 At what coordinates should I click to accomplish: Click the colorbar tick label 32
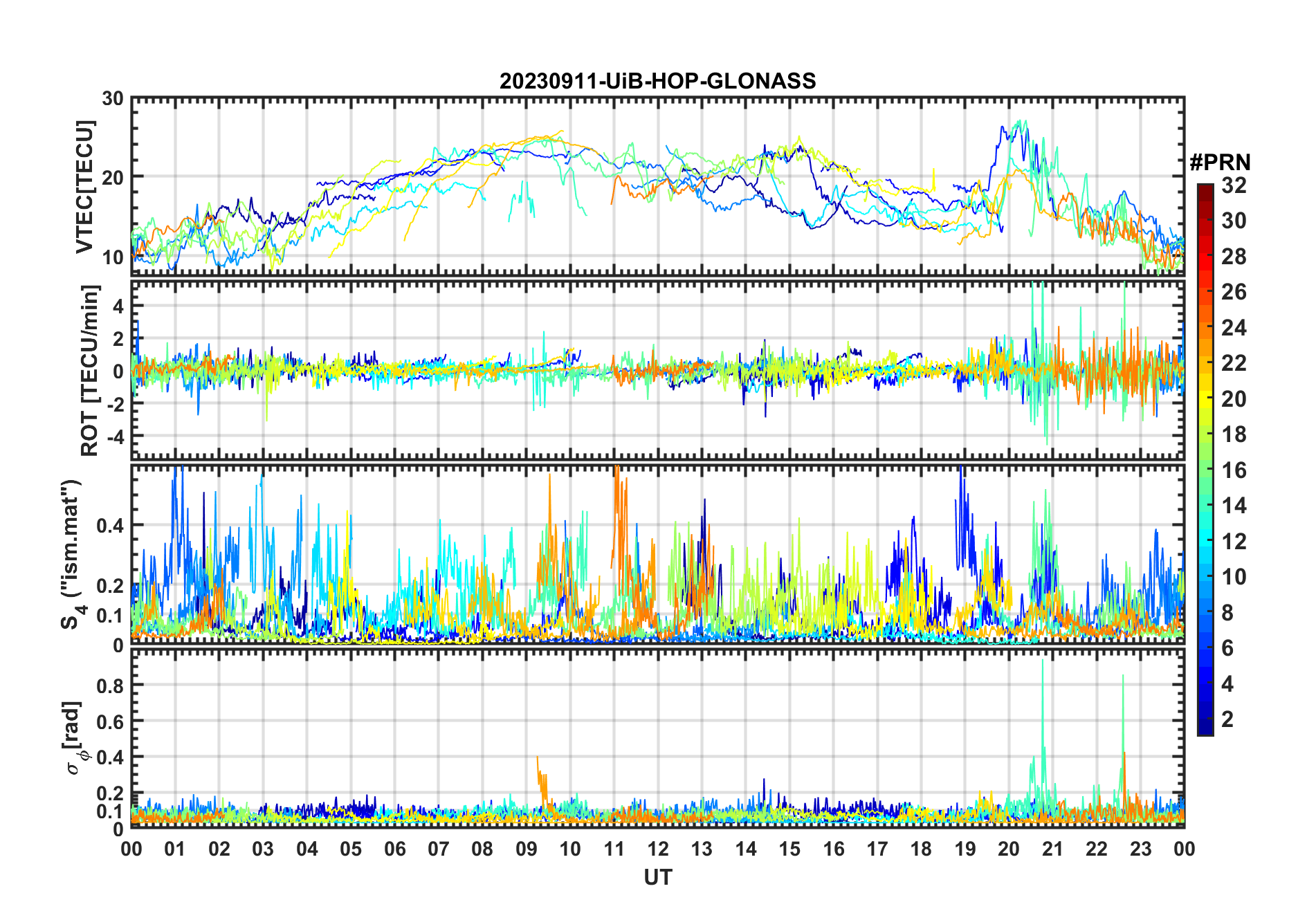point(1234,185)
